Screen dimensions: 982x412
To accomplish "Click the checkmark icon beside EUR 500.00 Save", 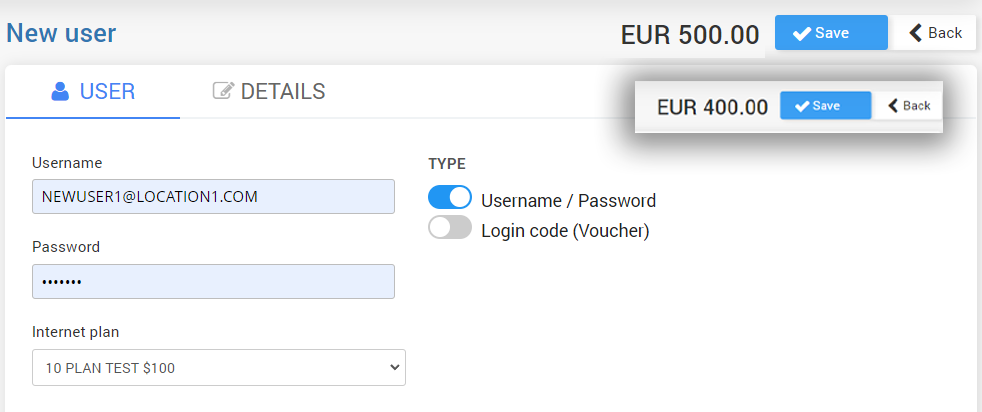I will click(x=801, y=33).
